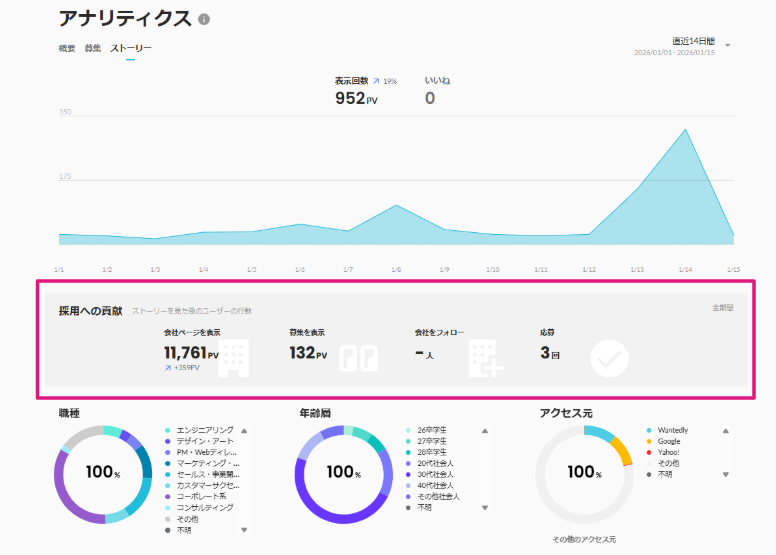Click the building icon for 会社ページを表示

tap(233, 357)
